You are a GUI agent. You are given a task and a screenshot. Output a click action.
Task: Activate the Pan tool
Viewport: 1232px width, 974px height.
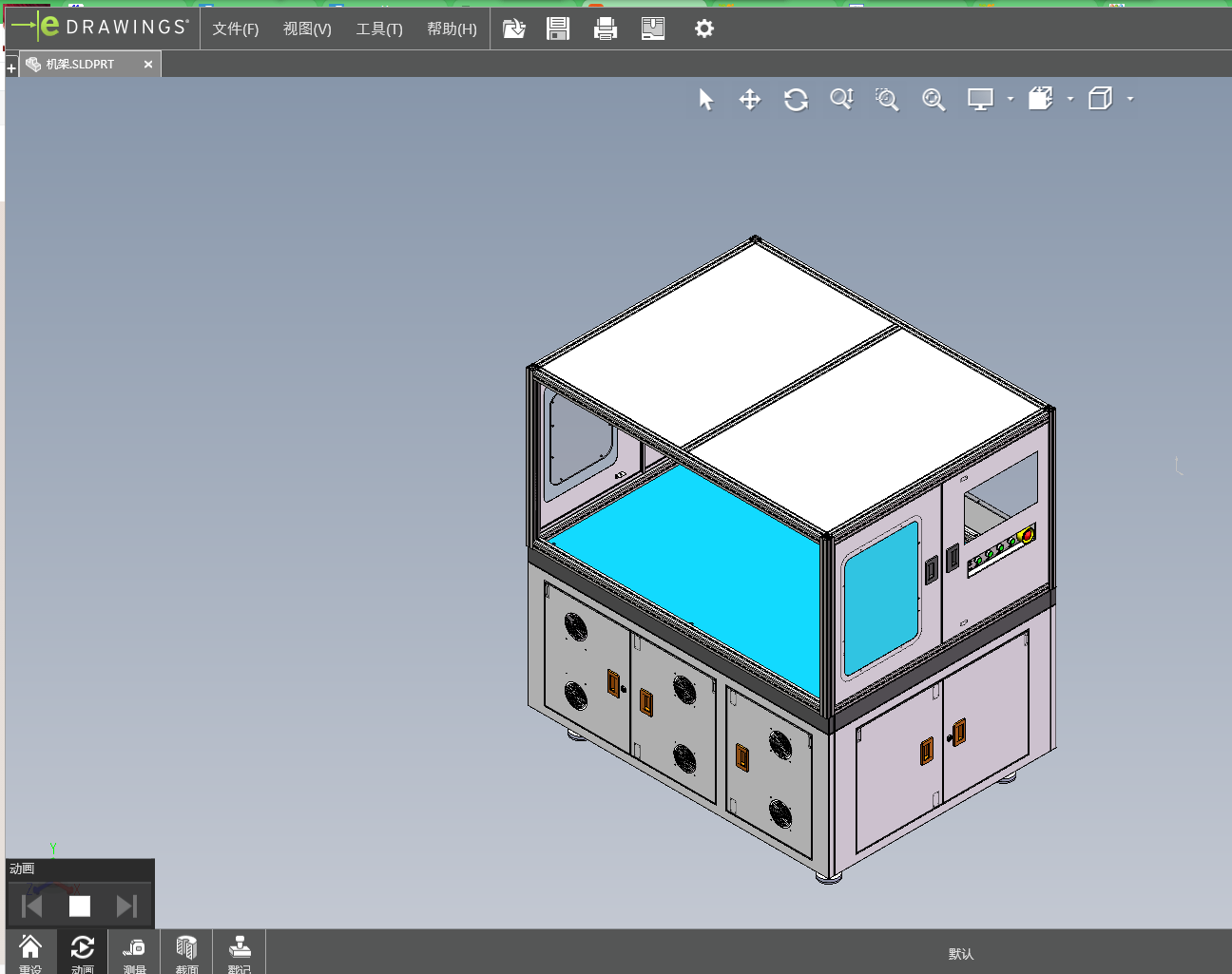(x=750, y=100)
